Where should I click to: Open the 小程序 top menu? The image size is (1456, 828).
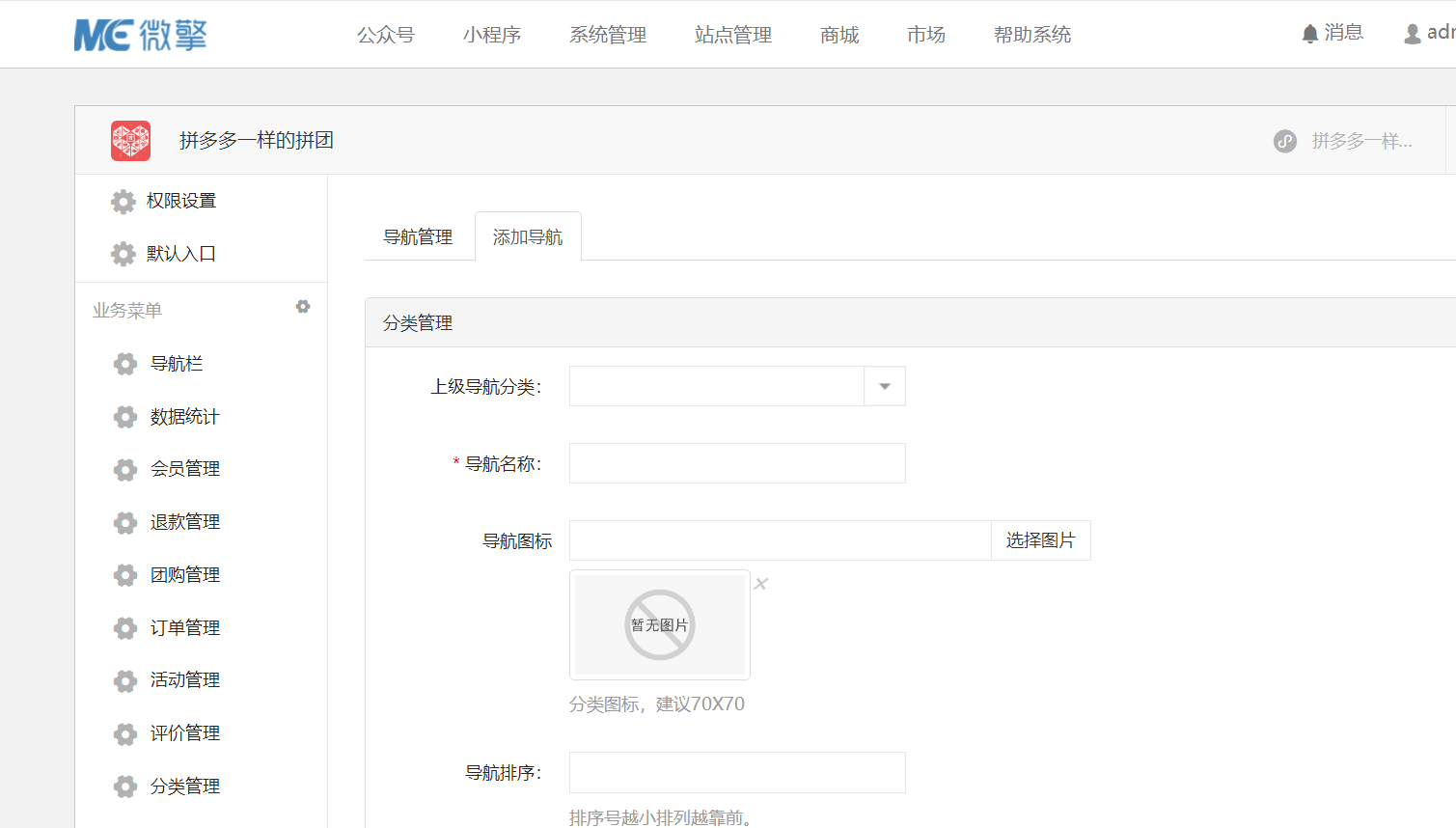tap(492, 35)
